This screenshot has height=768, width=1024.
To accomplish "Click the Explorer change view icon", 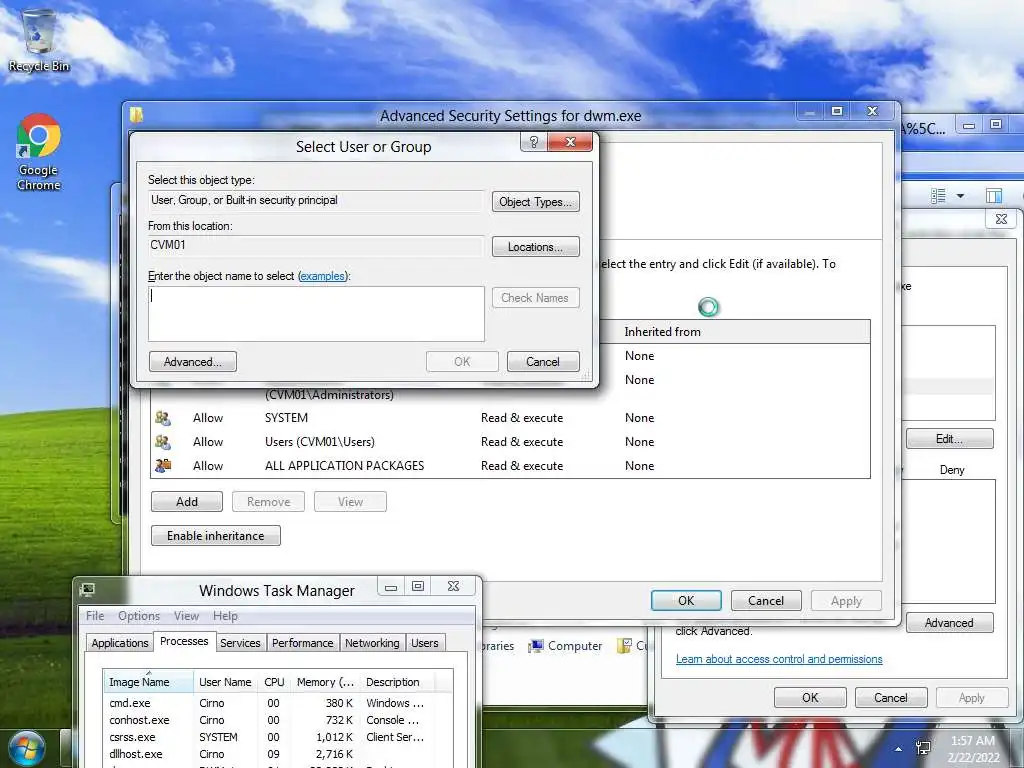I will pyautogui.click(x=938, y=195).
